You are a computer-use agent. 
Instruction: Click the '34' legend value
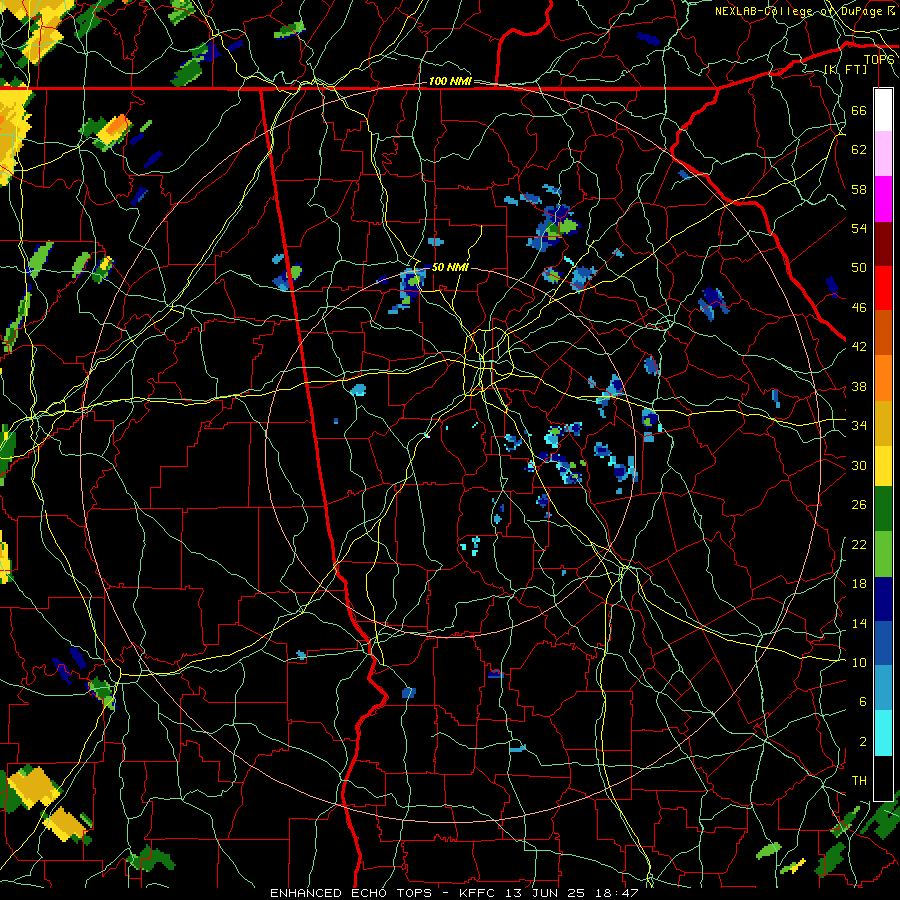pyautogui.click(x=859, y=425)
